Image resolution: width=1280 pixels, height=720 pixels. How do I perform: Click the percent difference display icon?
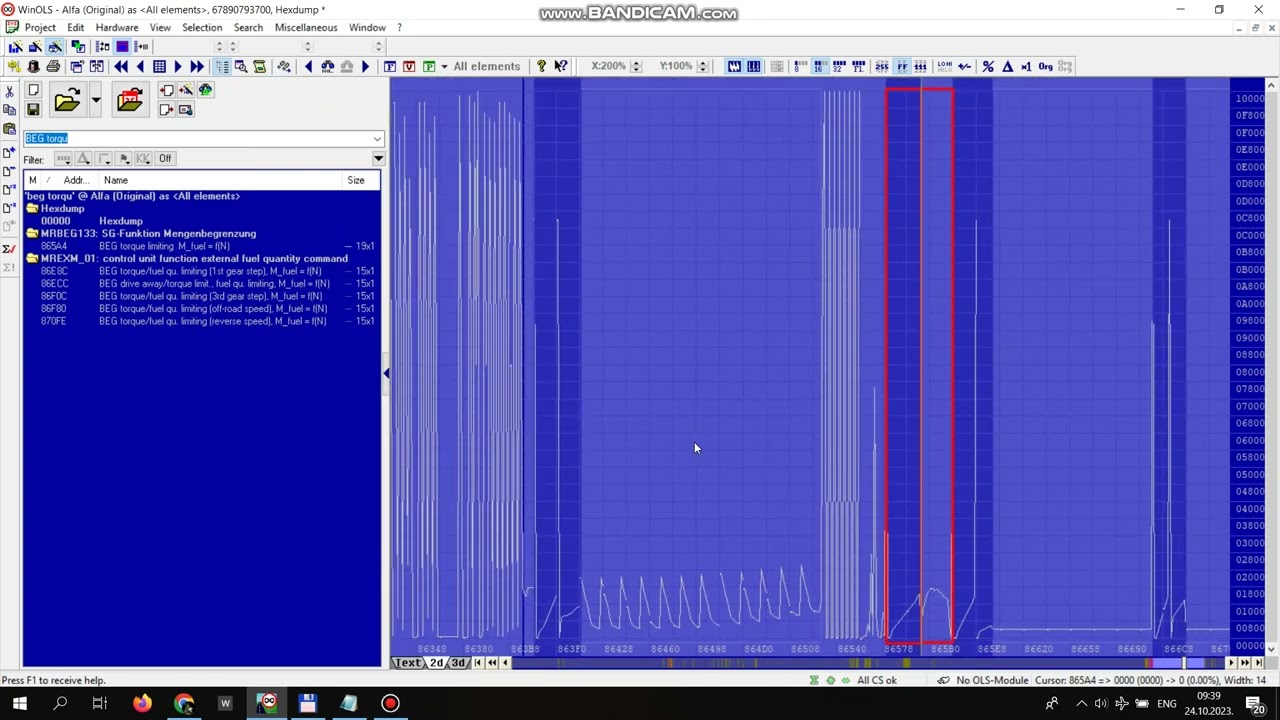click(x=988, y=67)
